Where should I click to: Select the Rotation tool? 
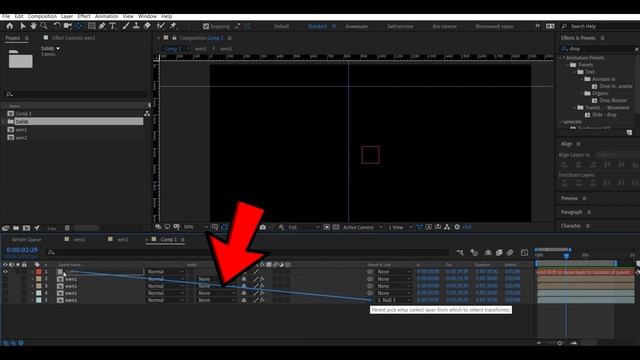pos(57,26)
